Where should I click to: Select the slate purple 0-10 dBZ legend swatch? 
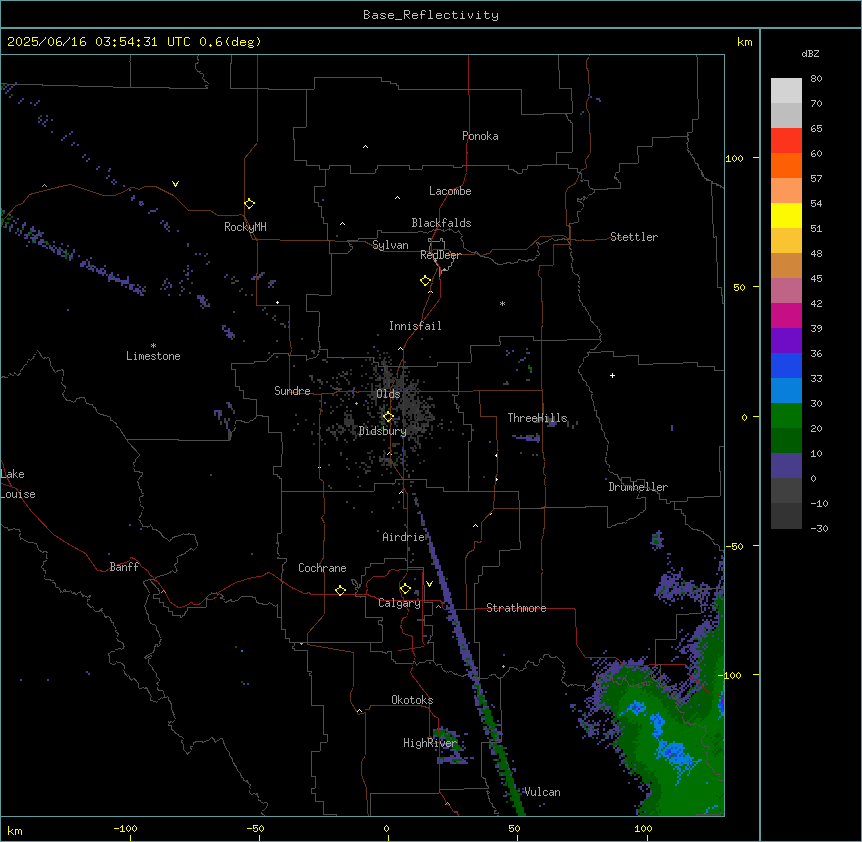click(786, 466)
